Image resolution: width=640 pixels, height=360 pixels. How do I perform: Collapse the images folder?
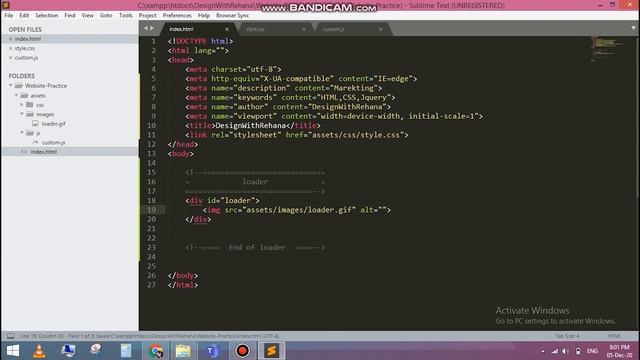coord(22,114)
